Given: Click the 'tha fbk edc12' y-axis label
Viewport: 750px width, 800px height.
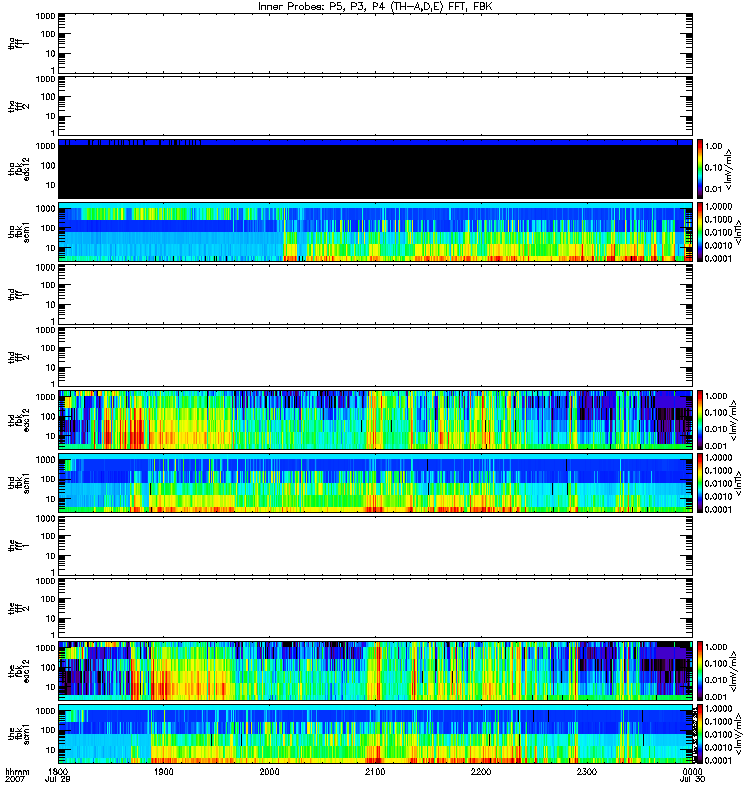Looking at the screenshot, I should (x=19, y=169).
